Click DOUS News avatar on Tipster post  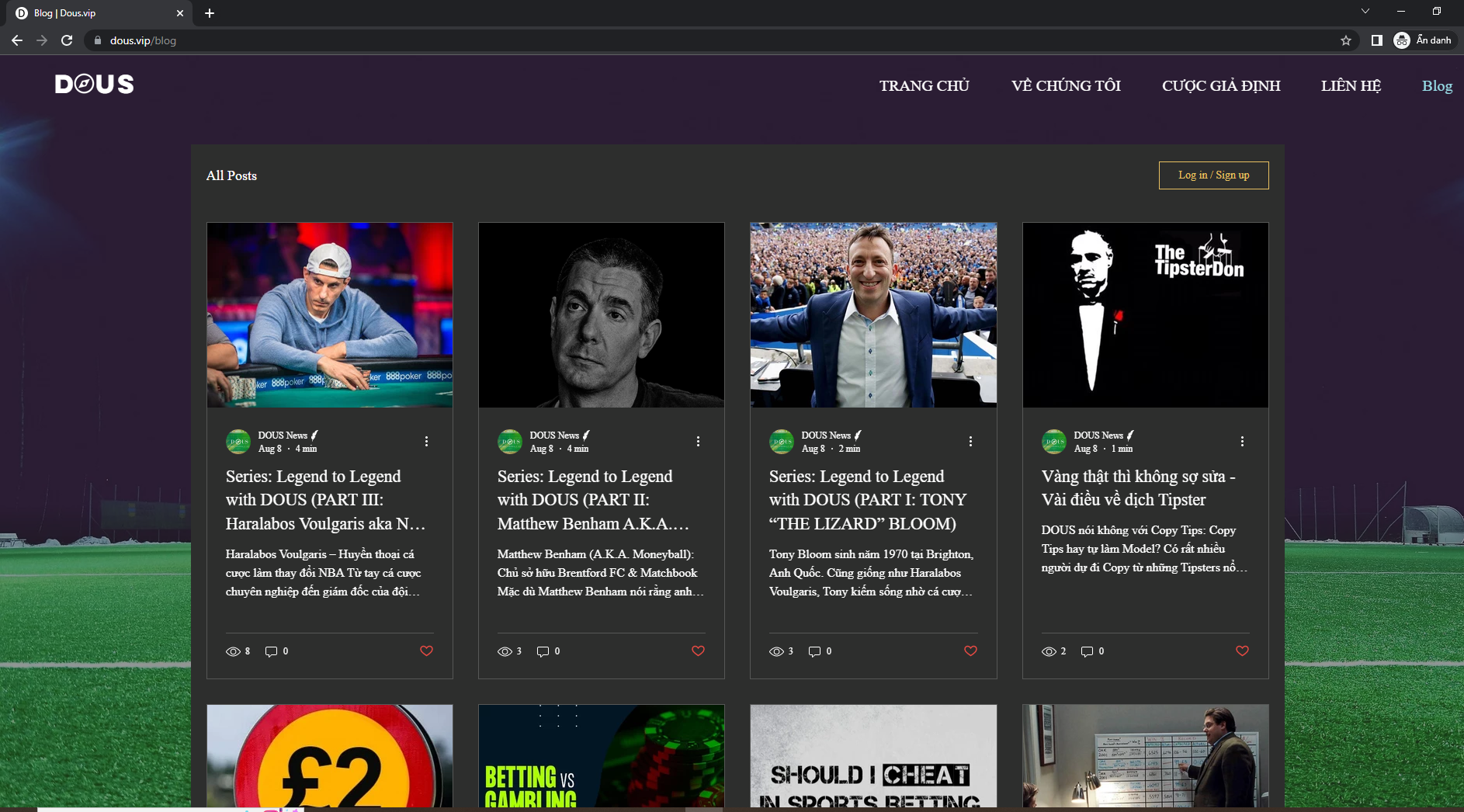(1054, 442)
